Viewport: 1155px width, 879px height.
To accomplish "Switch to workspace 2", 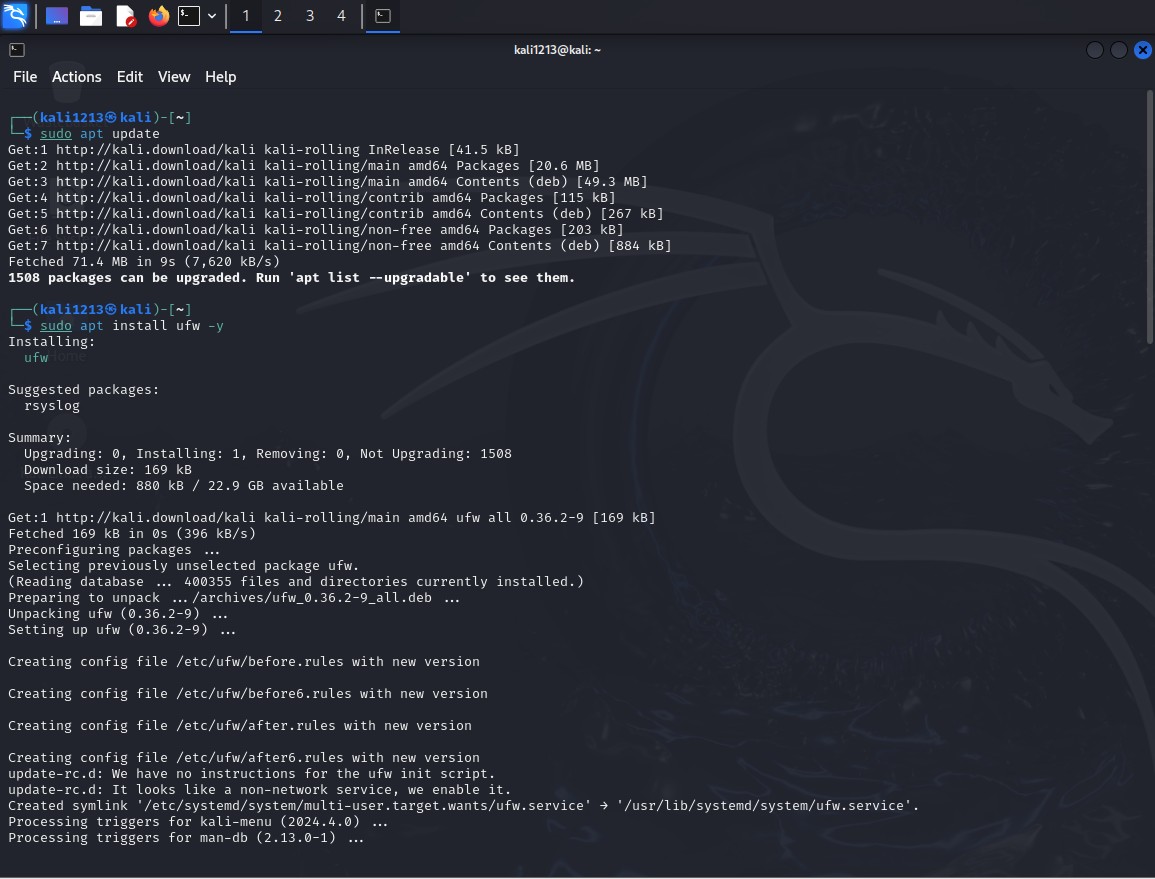I will [x=277, y=16].
